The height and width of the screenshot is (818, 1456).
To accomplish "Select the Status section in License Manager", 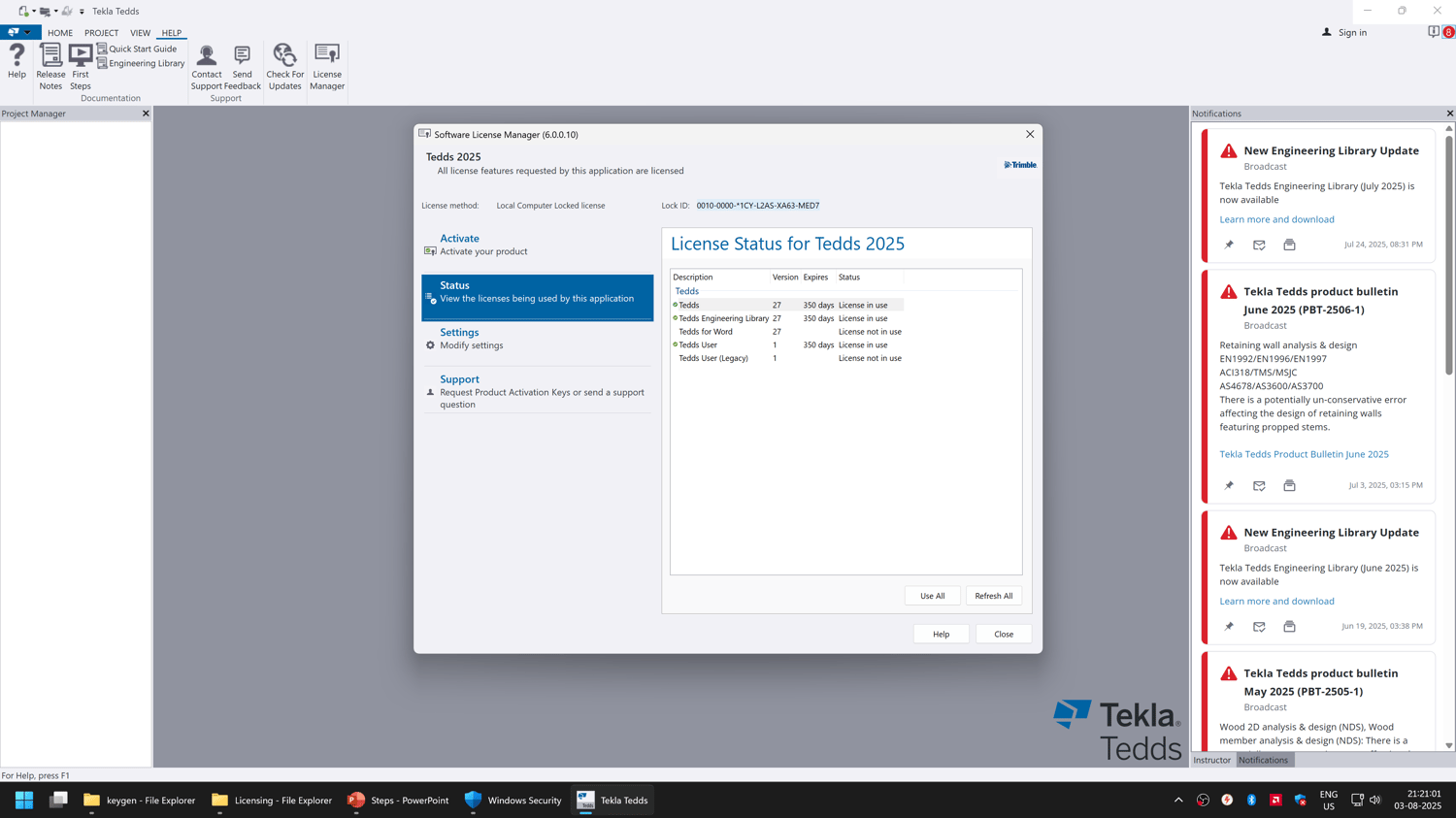I will pyautogui.click(x=537, y=297).
